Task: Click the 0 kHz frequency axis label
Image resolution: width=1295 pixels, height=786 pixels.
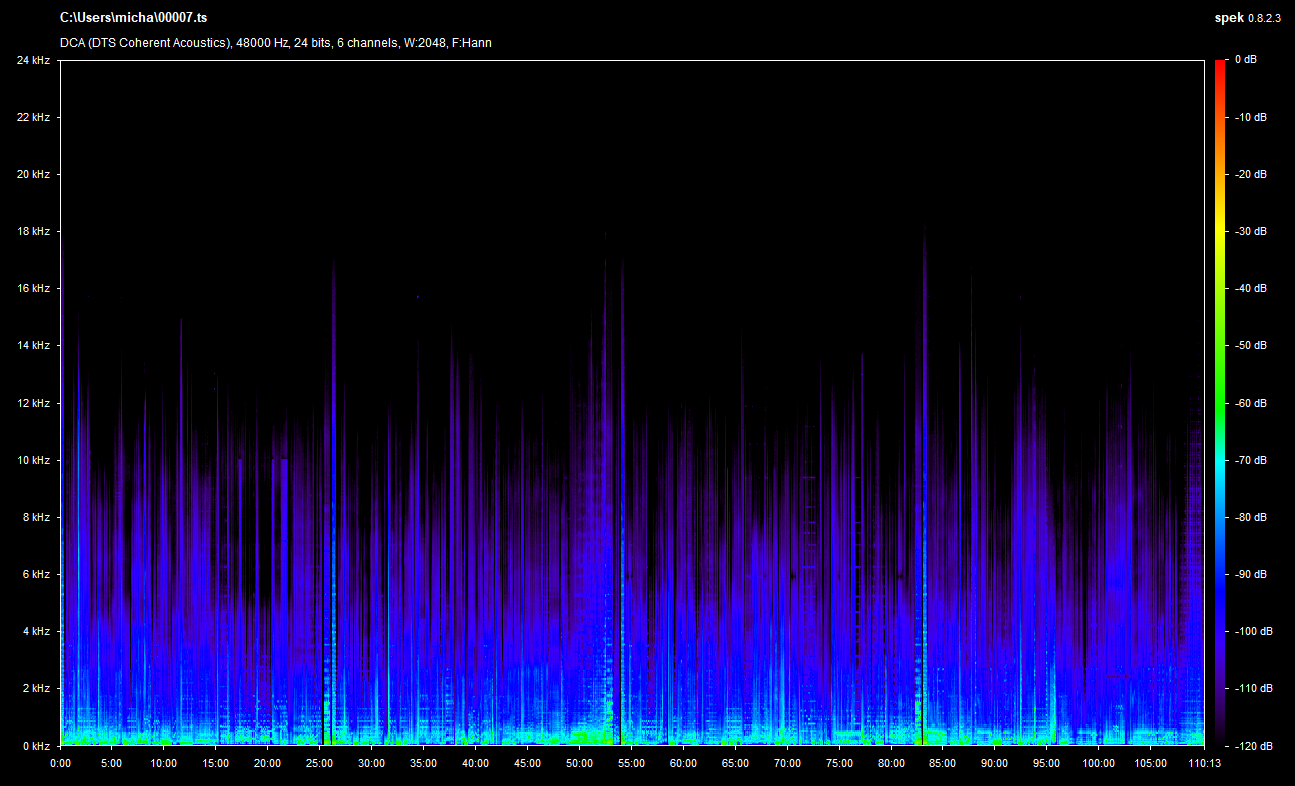Action: click(35, 747)
